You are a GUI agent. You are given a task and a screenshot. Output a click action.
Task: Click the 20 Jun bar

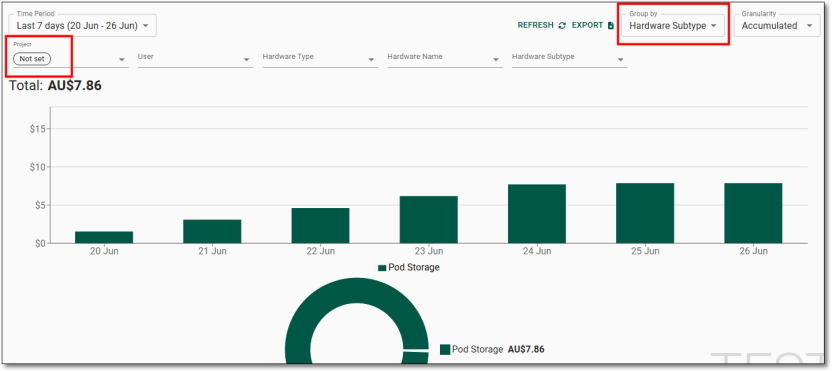pos(104,237)
